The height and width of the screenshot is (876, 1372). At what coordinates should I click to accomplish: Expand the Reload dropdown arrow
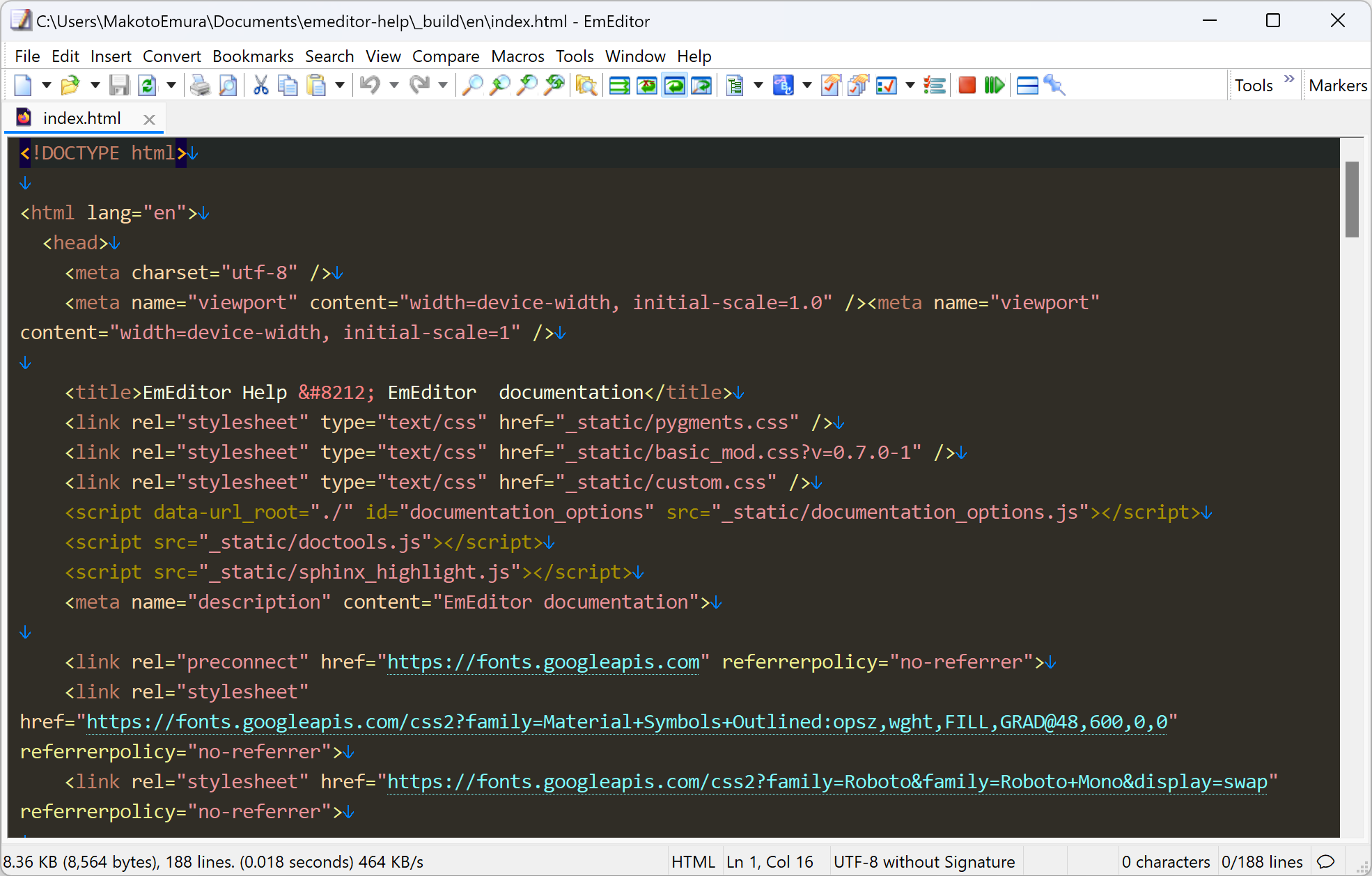click(171, 86)
